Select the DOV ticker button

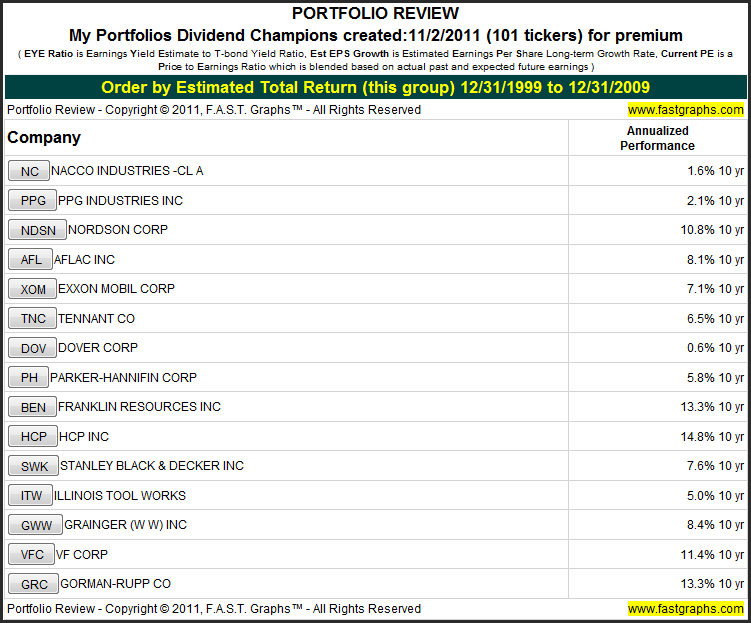[x=32, y=348]
